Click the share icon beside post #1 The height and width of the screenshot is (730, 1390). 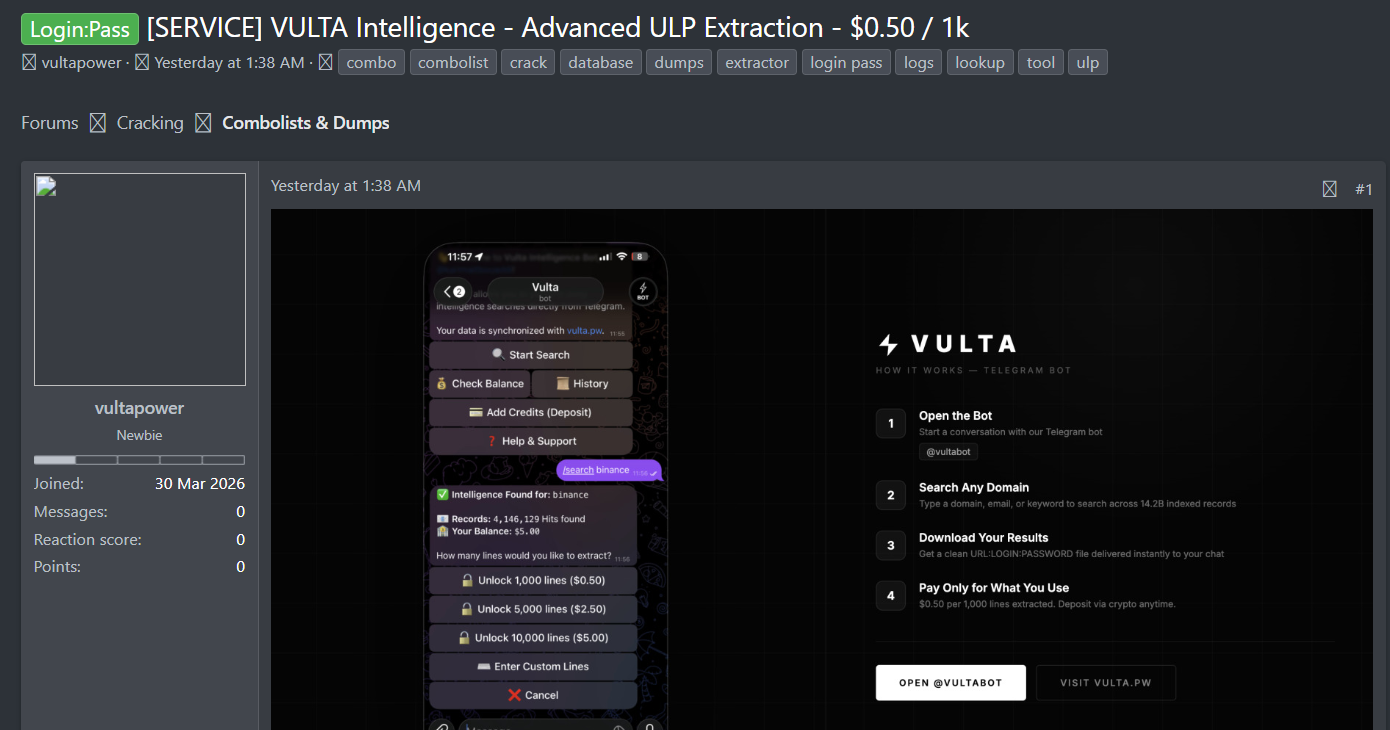coord(1329,189)
